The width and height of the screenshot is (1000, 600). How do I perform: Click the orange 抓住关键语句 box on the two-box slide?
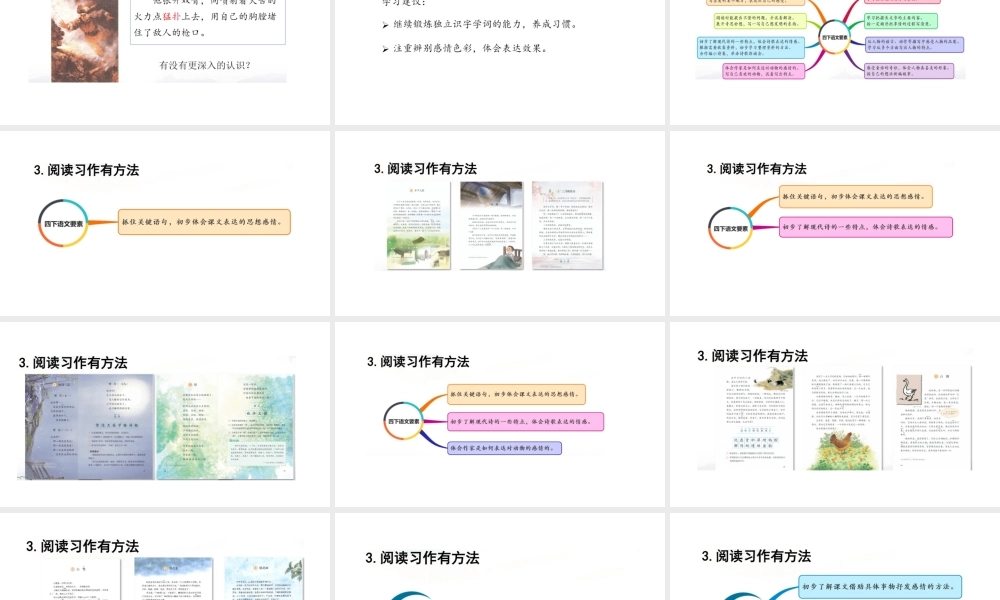click(856, 196)
